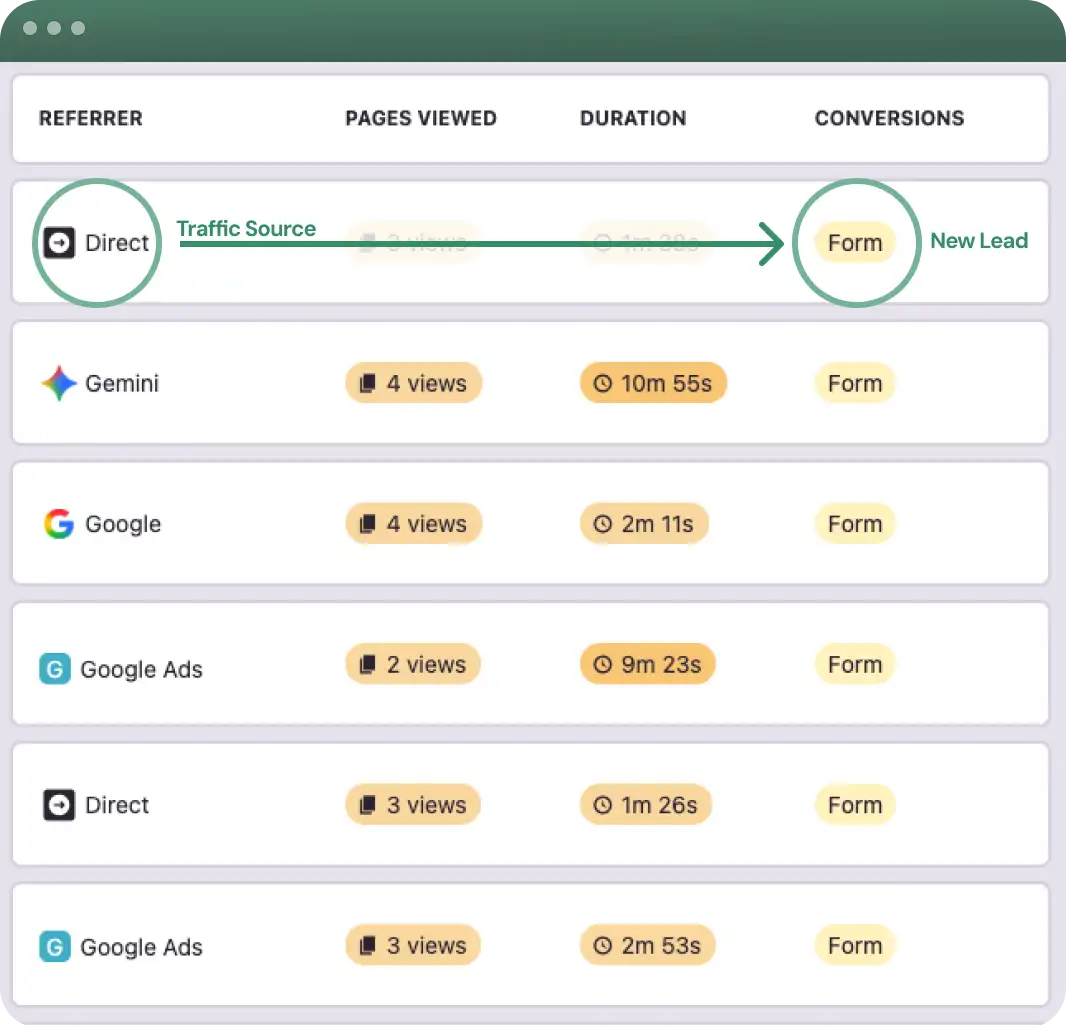
Task: Select the CONVERSIONS column header
Action: tap(889, 118)
